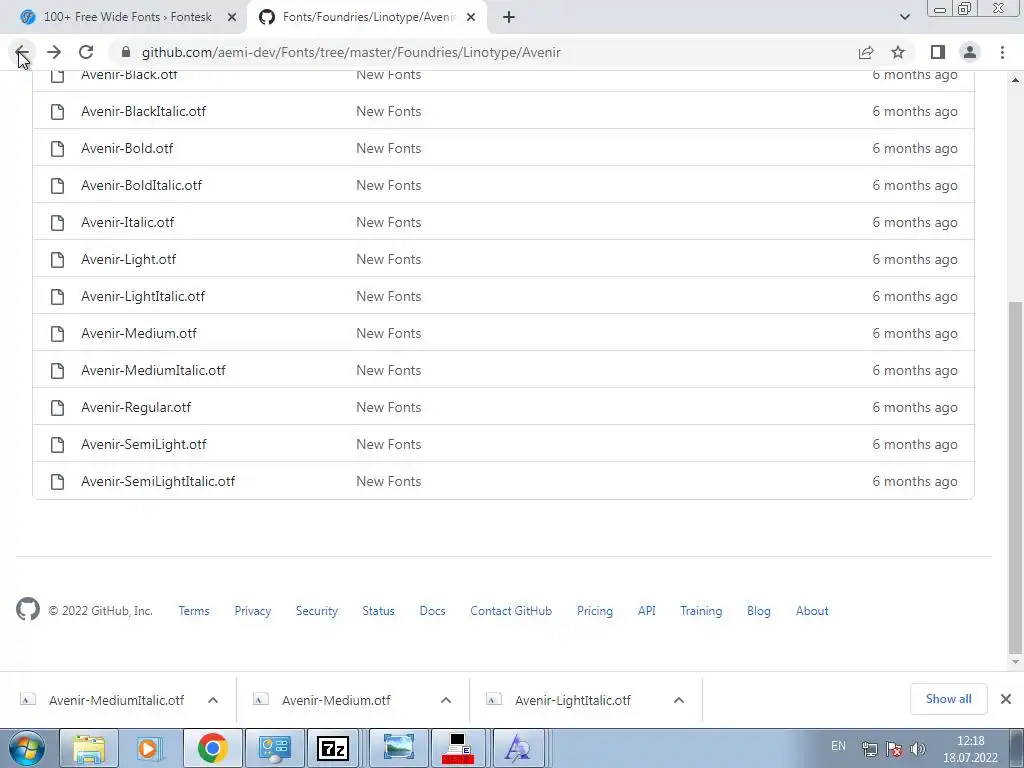Open Windows Media Player from taskbar
This screenshot has height=768, width=1024.
(149, 748)
